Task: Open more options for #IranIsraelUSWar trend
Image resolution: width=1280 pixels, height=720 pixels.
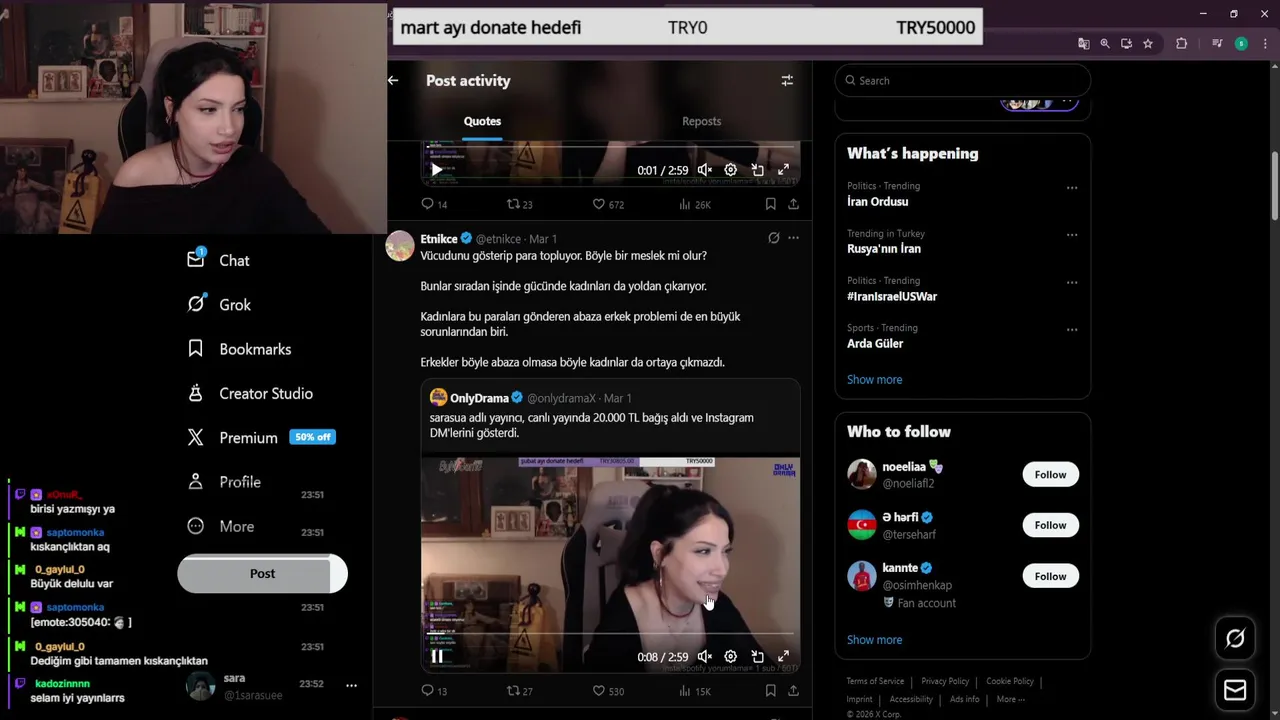Action: click(1072, 282)
